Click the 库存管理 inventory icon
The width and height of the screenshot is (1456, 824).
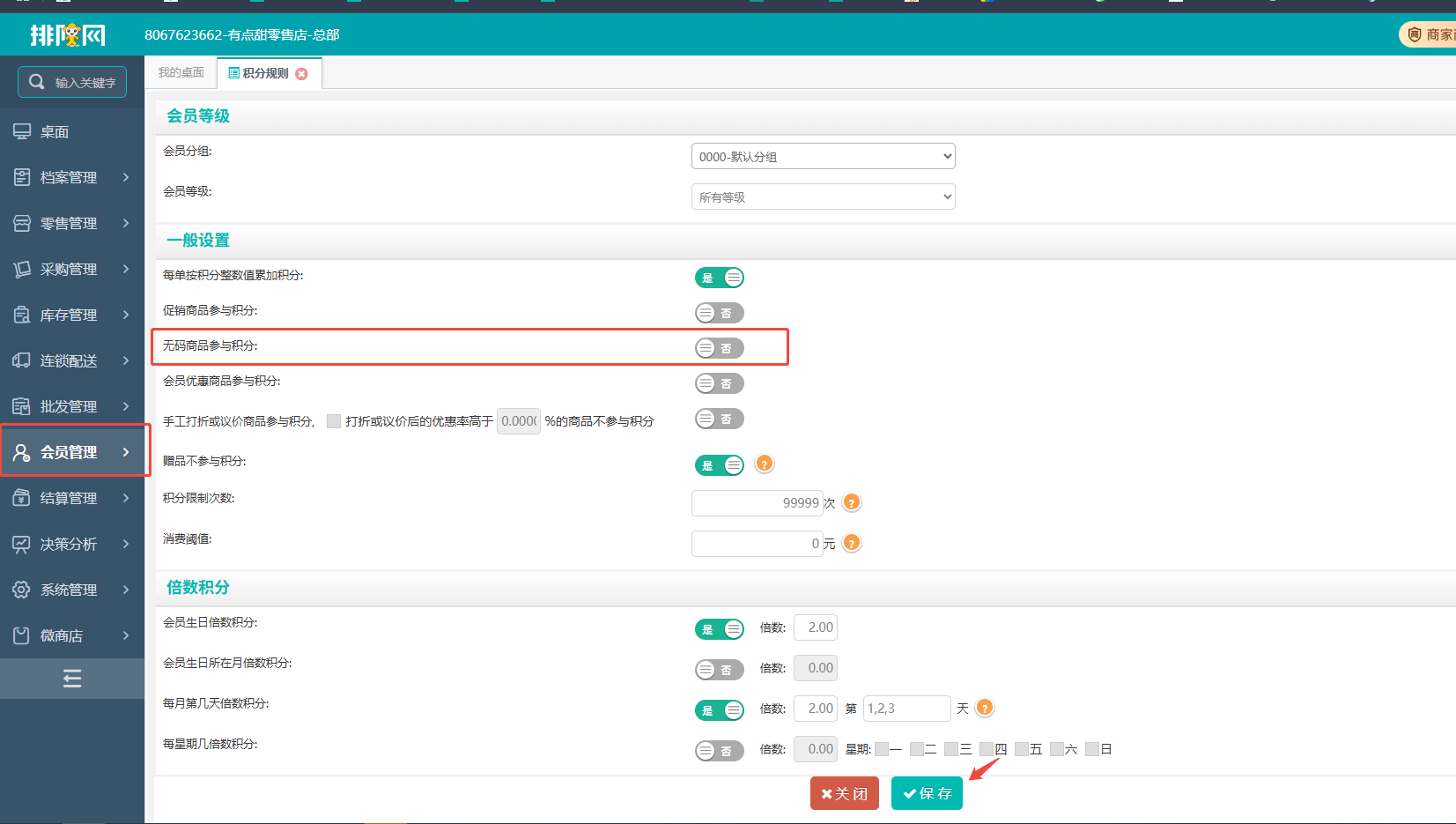click(22, 315)
